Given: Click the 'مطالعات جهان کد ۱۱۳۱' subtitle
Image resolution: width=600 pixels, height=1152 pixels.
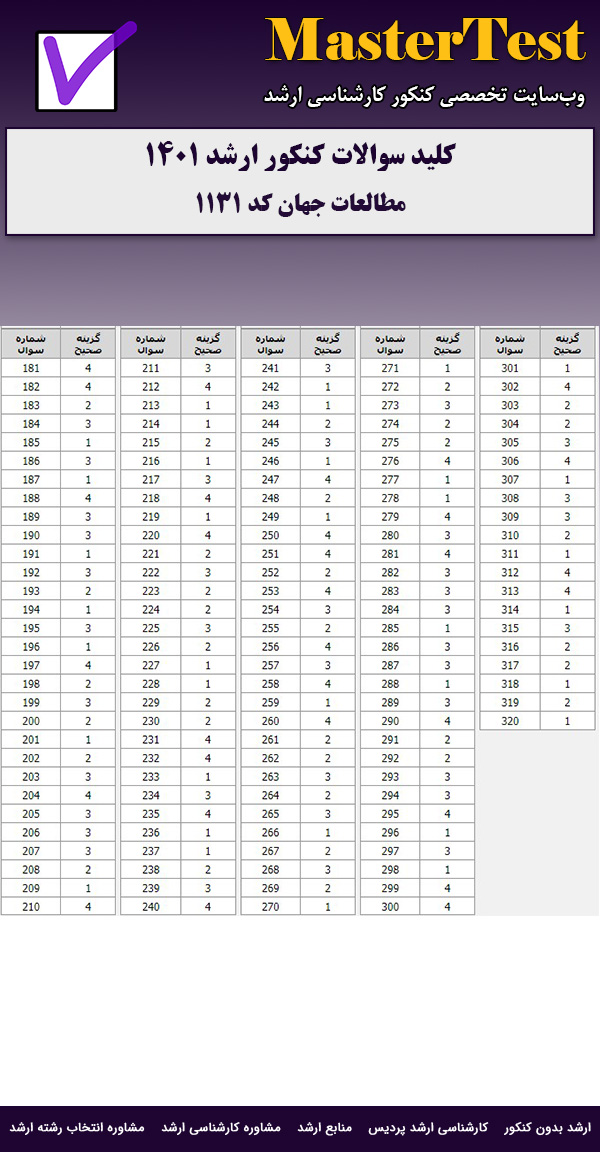Looking at the screenshot, I should [x=300, y=203].
